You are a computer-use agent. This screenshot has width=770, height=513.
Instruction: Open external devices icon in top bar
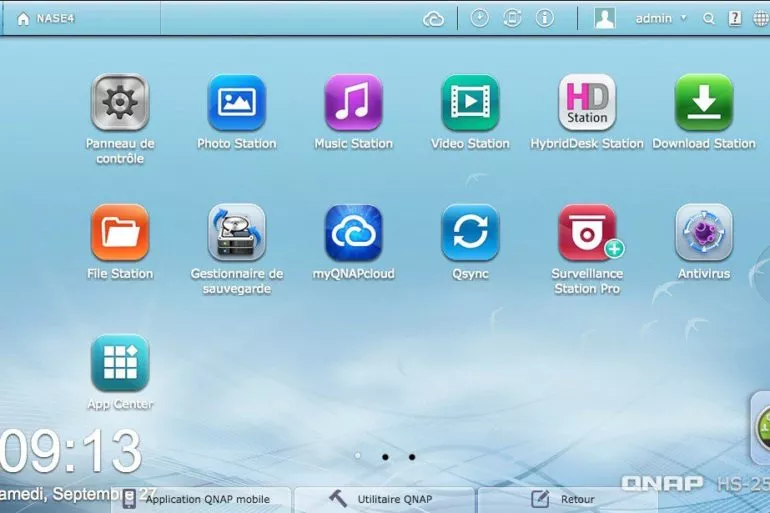click(x=512, y=18)
